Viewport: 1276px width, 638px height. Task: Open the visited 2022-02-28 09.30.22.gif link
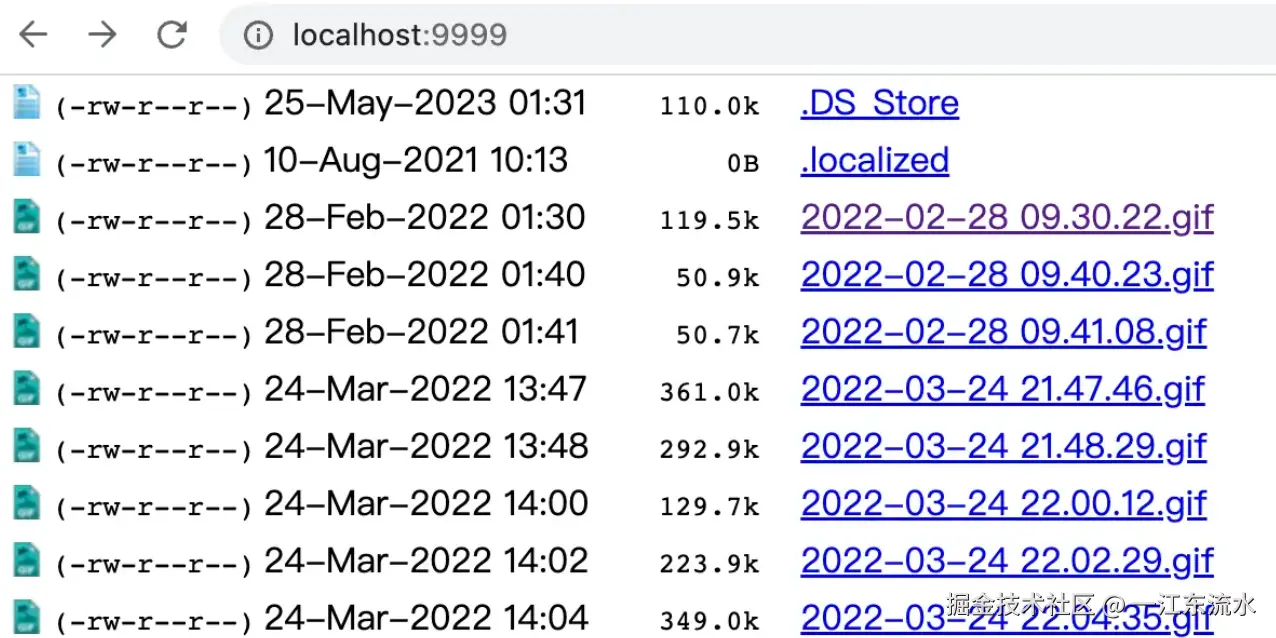[1007, 217]
